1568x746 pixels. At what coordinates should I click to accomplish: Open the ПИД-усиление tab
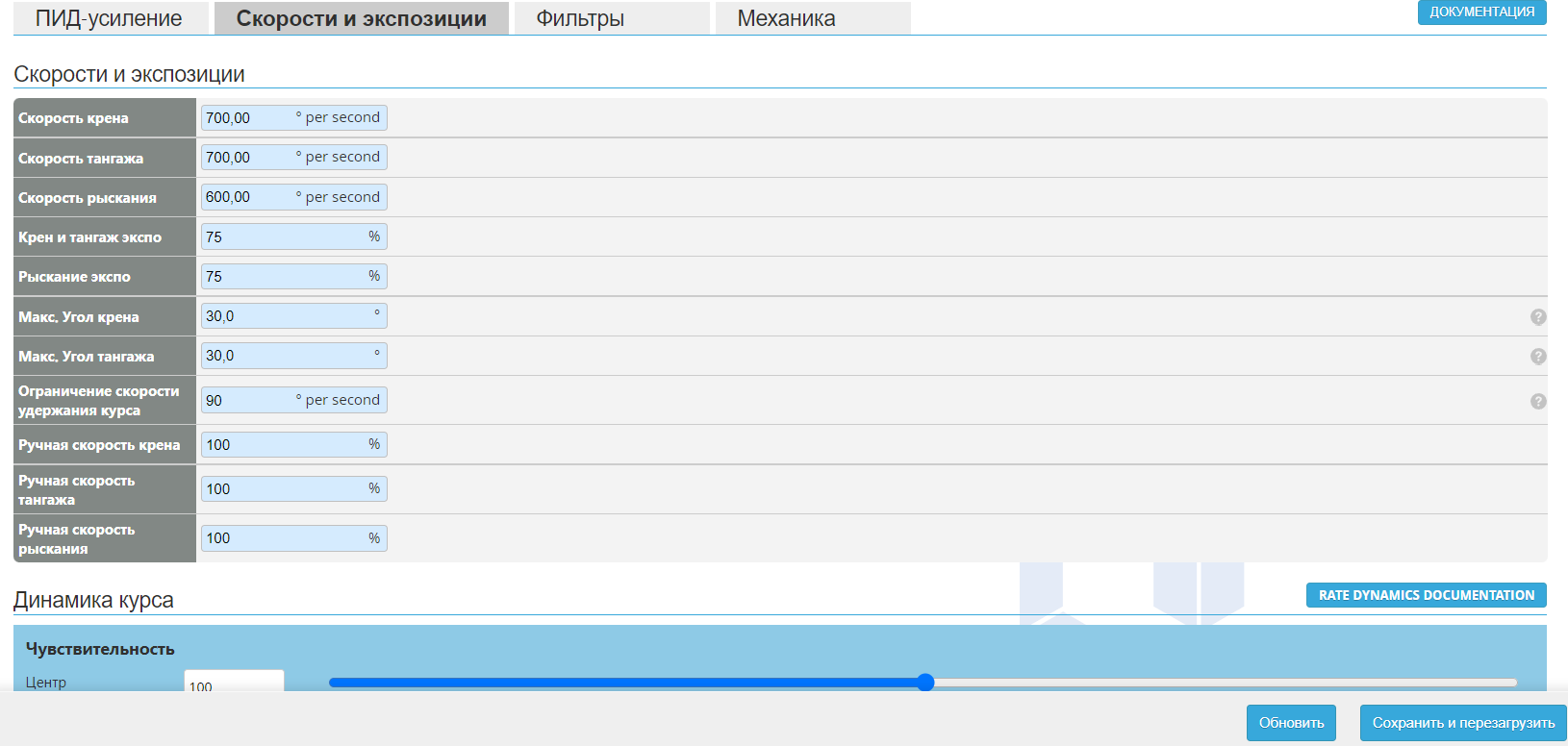point(110,18)
